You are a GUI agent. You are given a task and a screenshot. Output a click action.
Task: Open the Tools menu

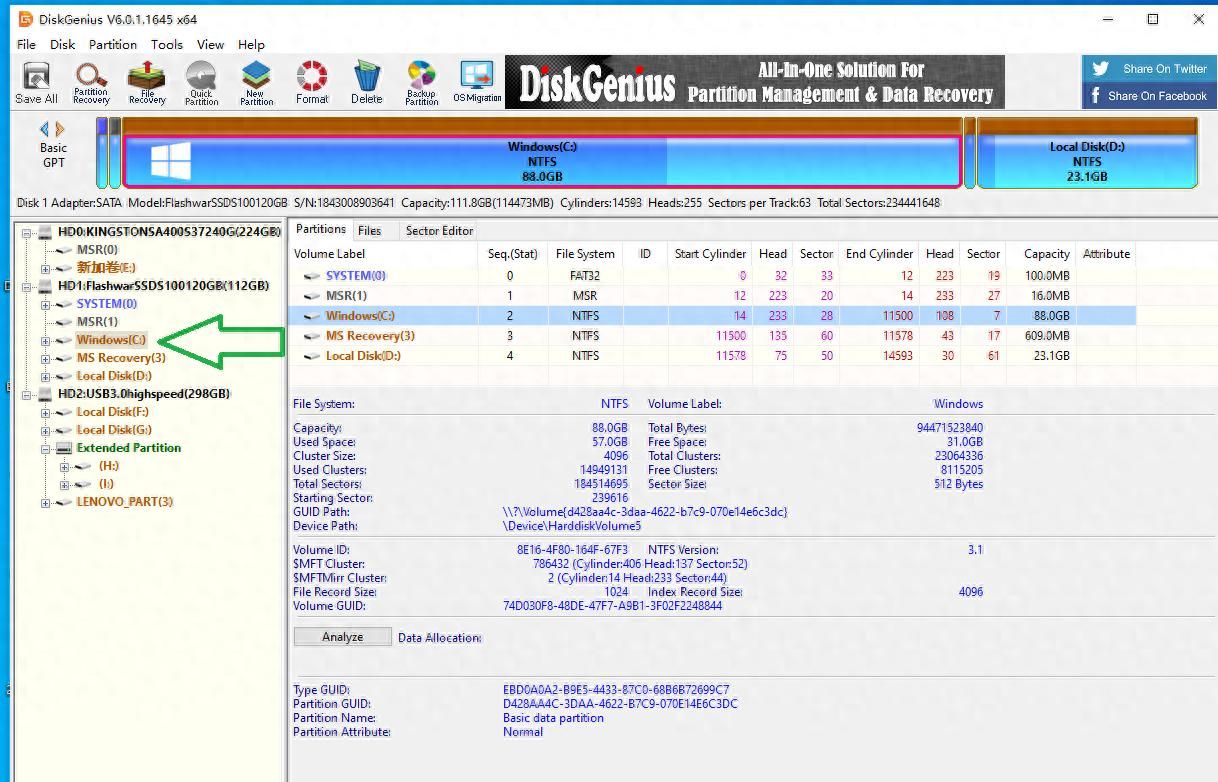click(x=166, y=44)
